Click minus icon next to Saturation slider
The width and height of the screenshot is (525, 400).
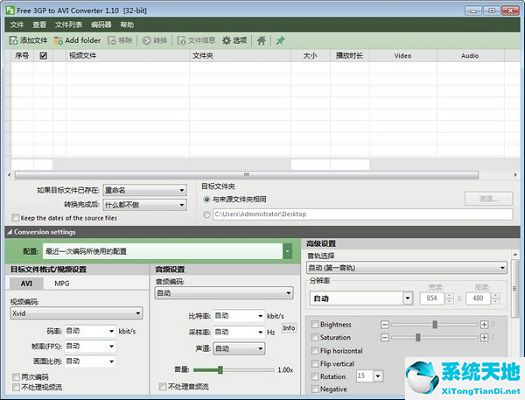pyautogui.click(x=385, y=337)
